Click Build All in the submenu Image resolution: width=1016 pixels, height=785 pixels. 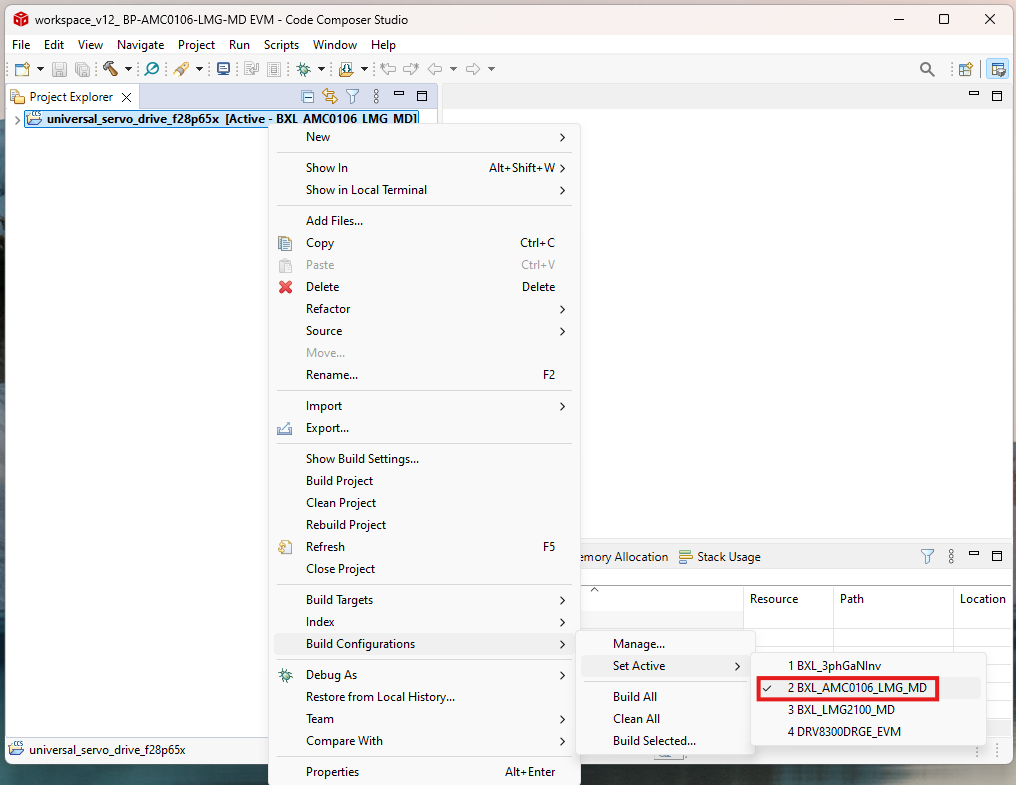point(634,697)
